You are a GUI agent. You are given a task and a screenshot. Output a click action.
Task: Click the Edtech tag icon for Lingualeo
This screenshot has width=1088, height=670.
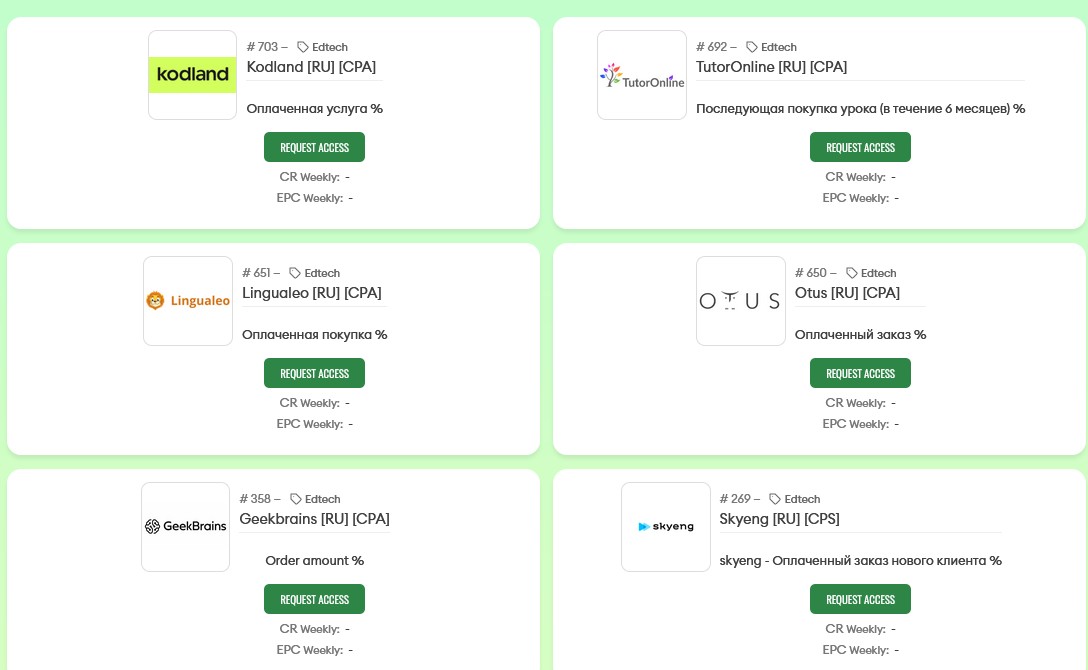[295, 273]
